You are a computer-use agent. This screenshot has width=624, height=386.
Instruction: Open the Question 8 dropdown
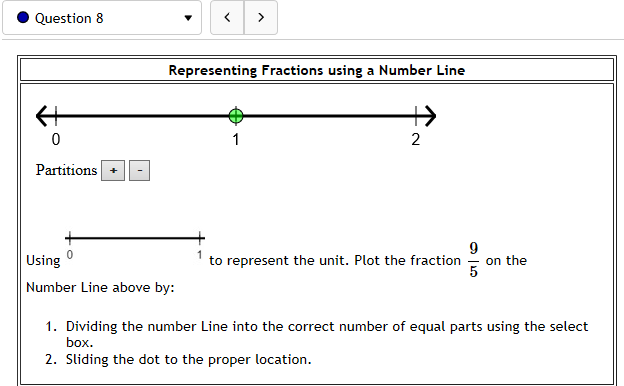tap(102, 18)
